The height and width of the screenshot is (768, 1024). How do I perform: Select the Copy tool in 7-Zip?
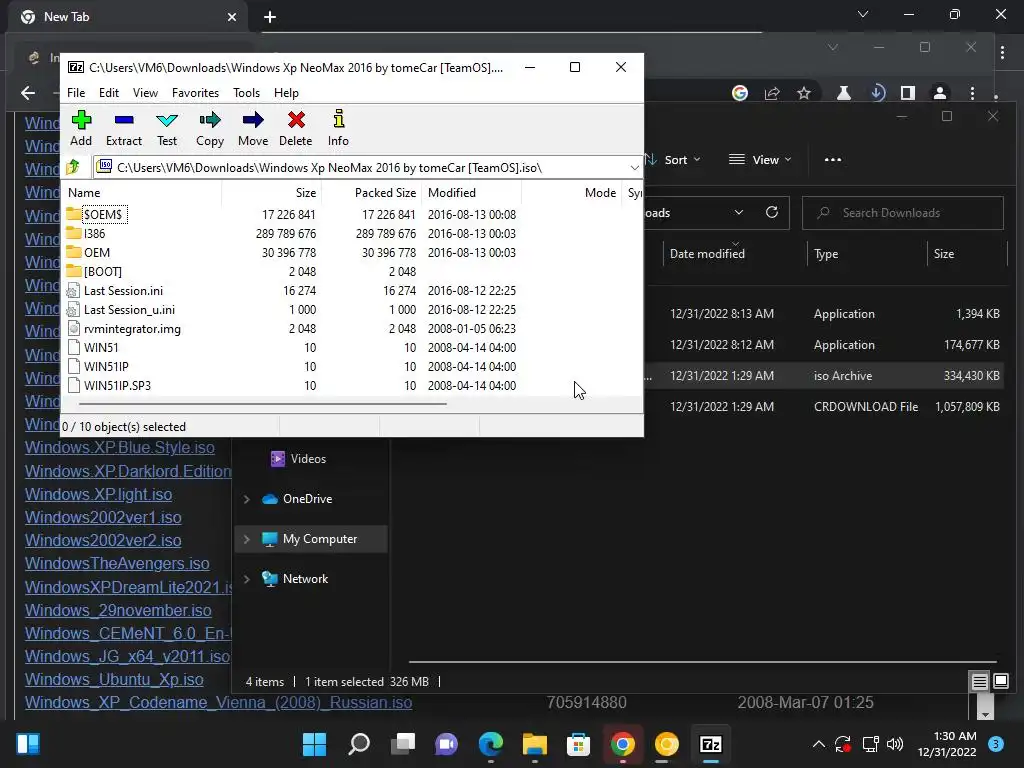(210, 129)
